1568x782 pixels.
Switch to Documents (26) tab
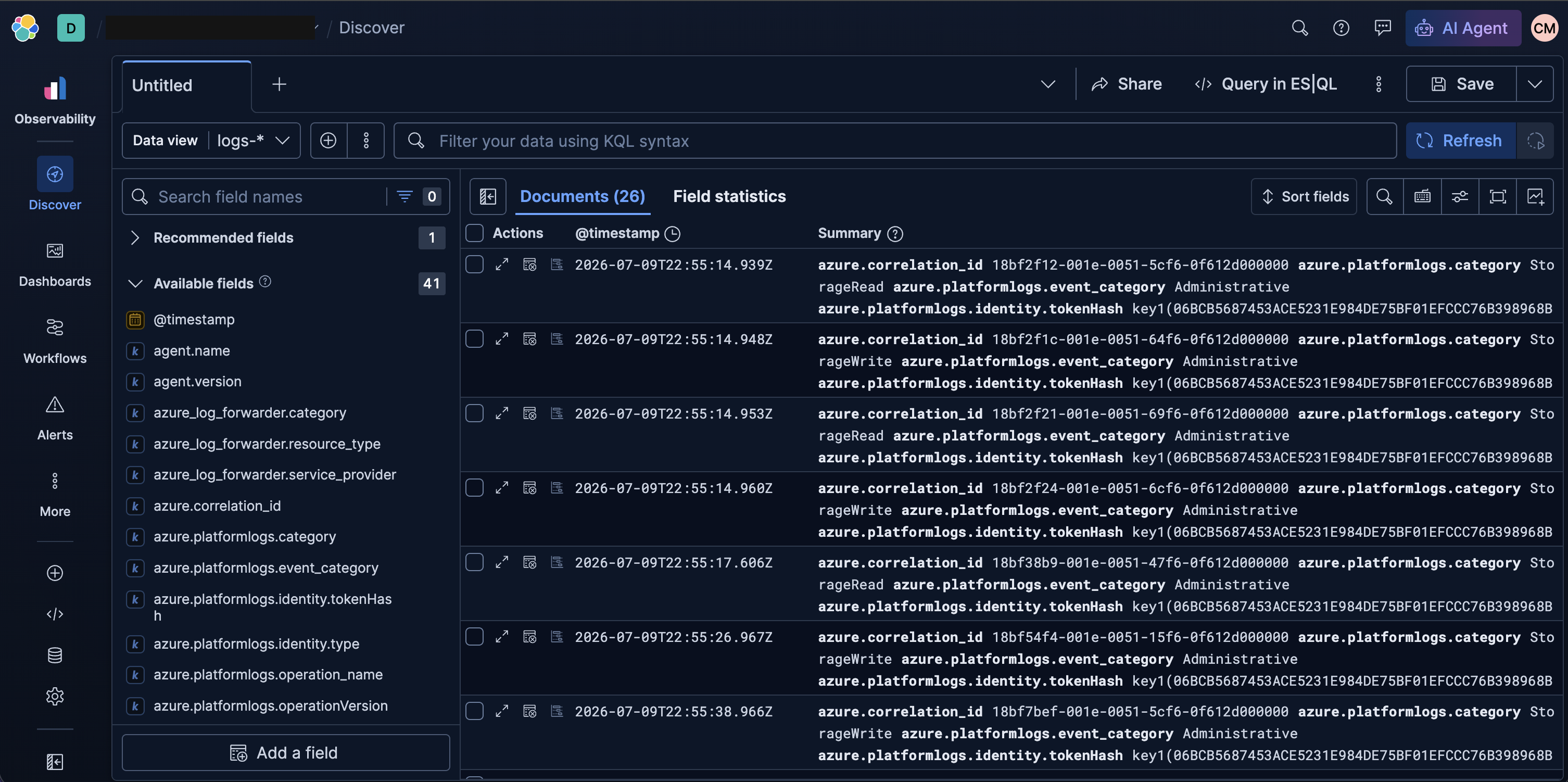pos(583,197)
